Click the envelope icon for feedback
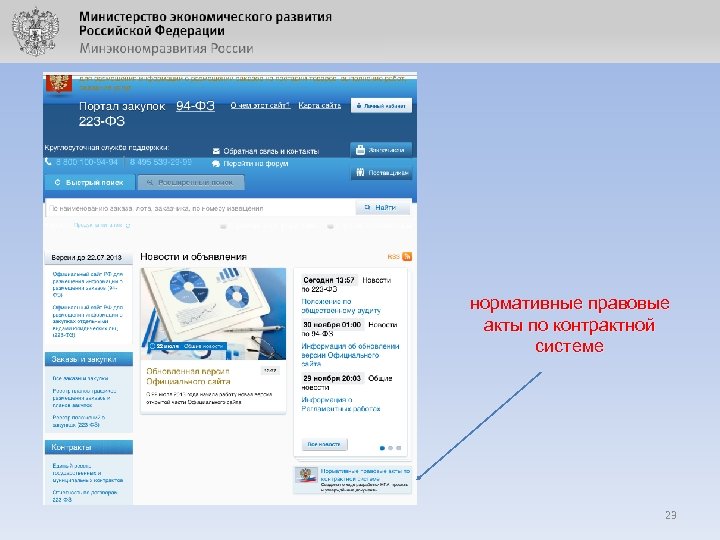 pyautogui.click(x=216, y=151)
